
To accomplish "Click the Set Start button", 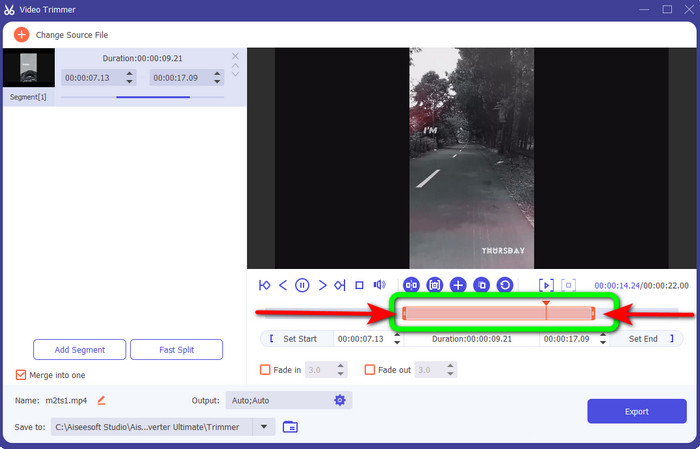I will (292, 339).
